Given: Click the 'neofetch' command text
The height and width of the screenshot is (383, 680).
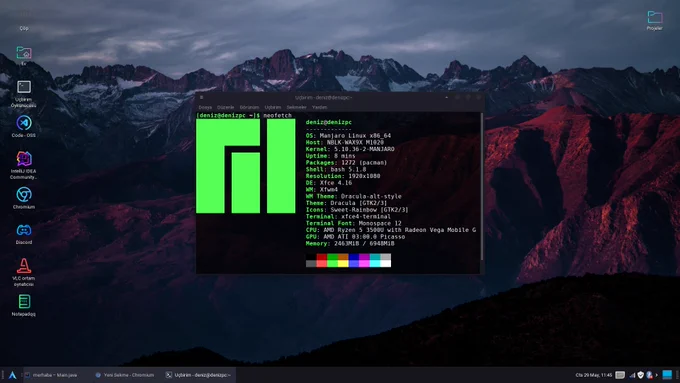Looking at the screenshot, I should point(278,115).
